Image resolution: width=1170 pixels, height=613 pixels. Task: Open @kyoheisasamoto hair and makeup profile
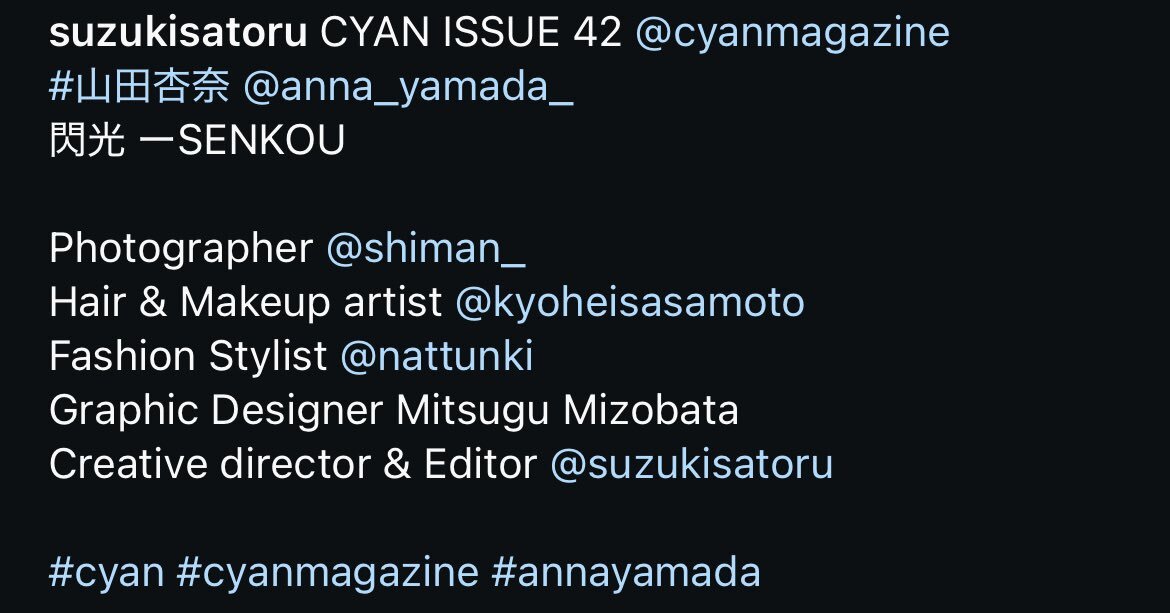pos(630,304)
